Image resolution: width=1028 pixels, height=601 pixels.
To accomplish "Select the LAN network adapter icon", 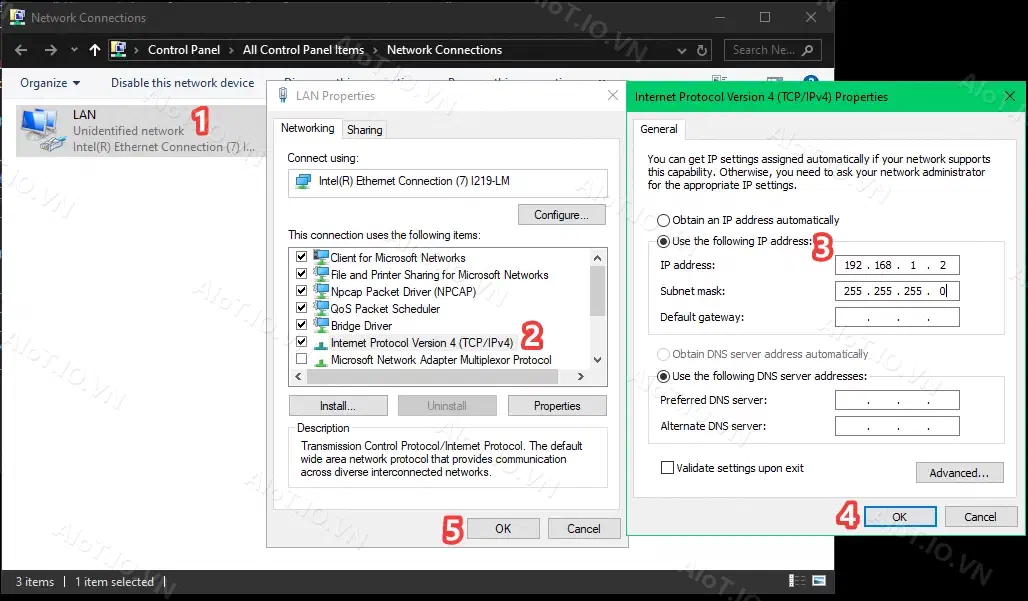I will tap(42, 130).
